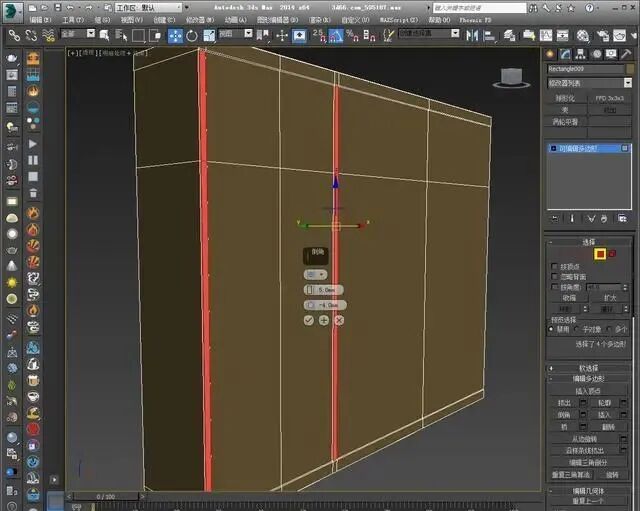Open the Modify panel tab
This screenshot has height=511, width=640.
[565, 54]
